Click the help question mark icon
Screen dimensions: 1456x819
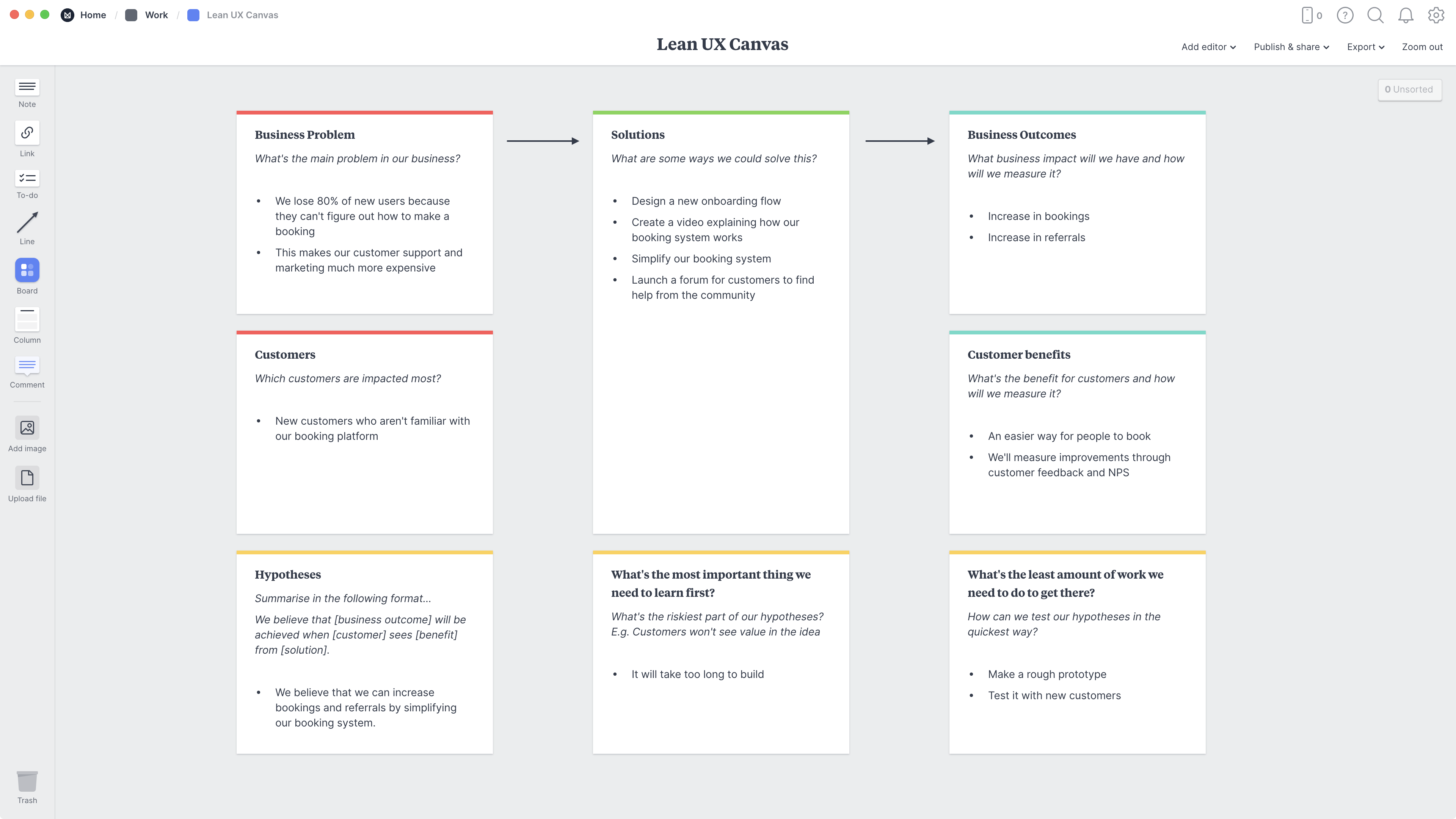(x=1345, y=15)
